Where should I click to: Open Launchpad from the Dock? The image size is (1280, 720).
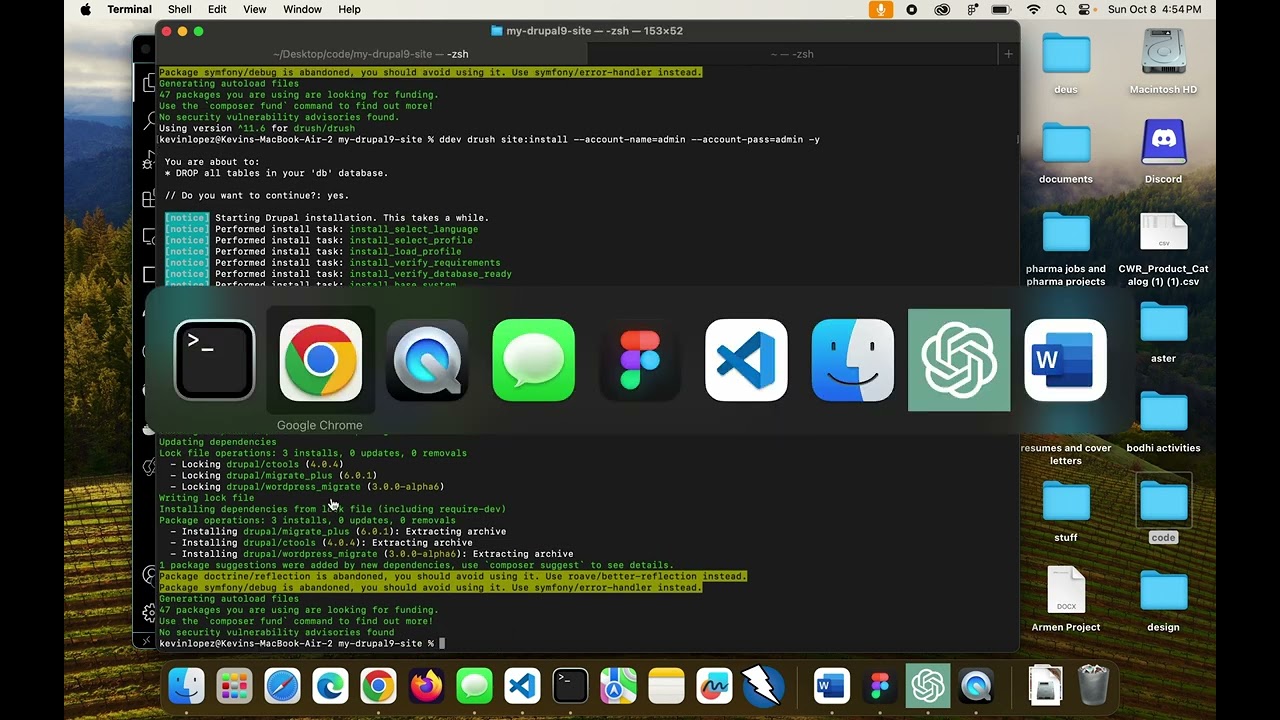click(234, 686)
